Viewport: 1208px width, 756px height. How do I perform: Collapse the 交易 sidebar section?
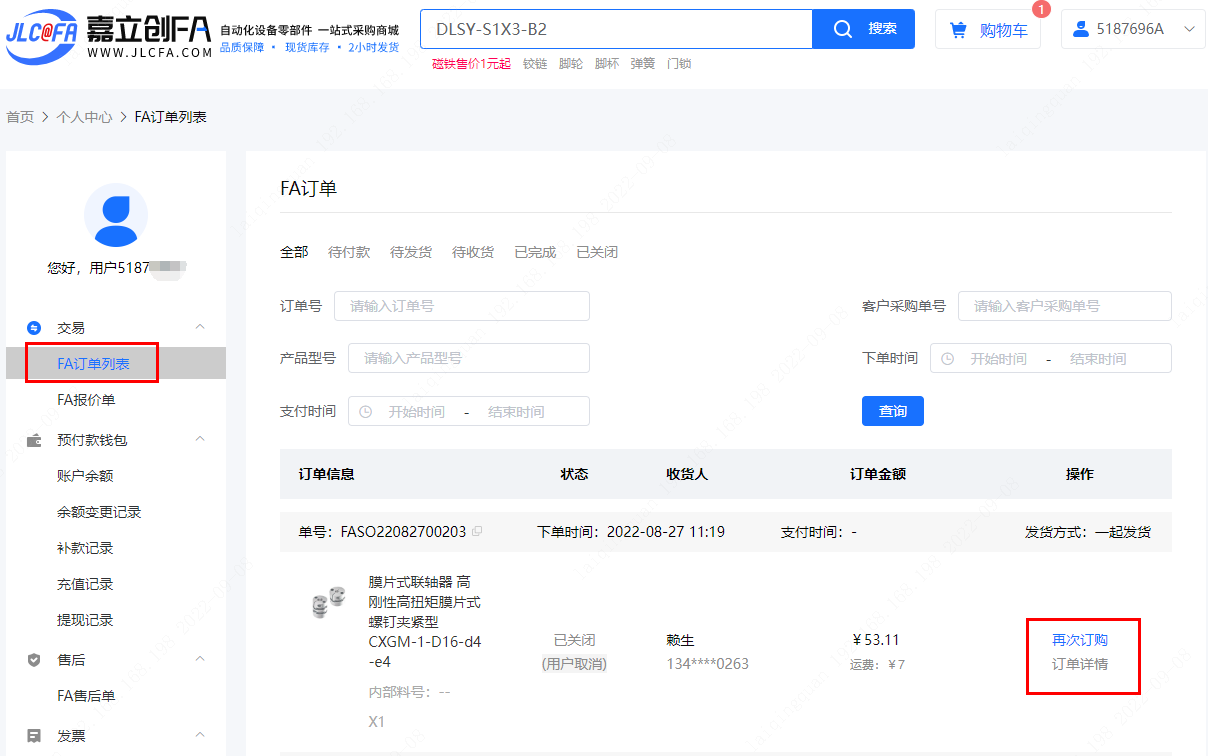pos(199,328)
